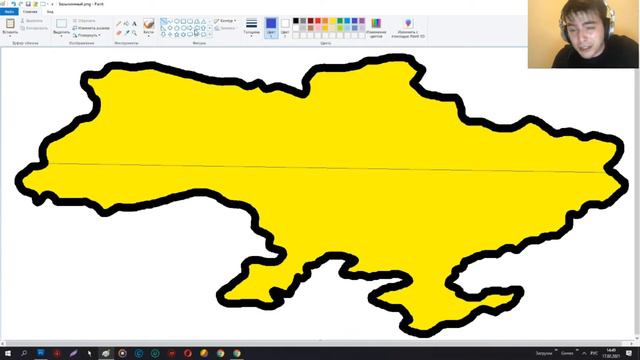This screenshot has height=360, width=640.
Task: Click the Undo arrow in quick access toolbar
Action: click(14, 4)
